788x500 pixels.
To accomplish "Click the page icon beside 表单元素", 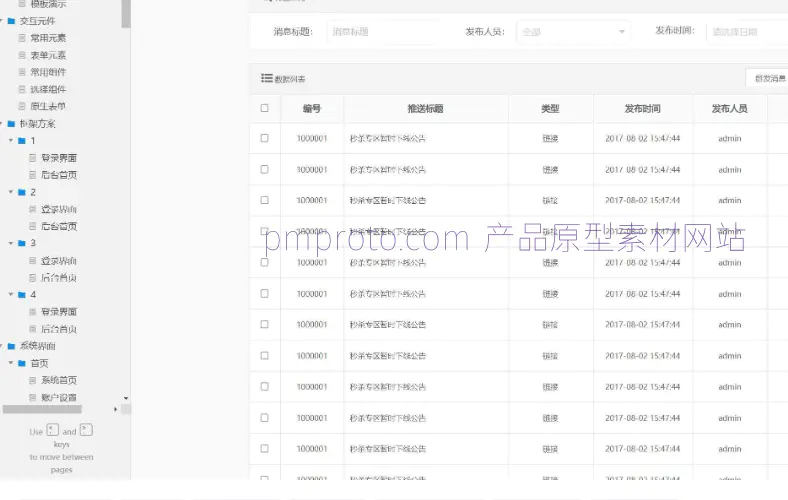I will coord(21,55).
